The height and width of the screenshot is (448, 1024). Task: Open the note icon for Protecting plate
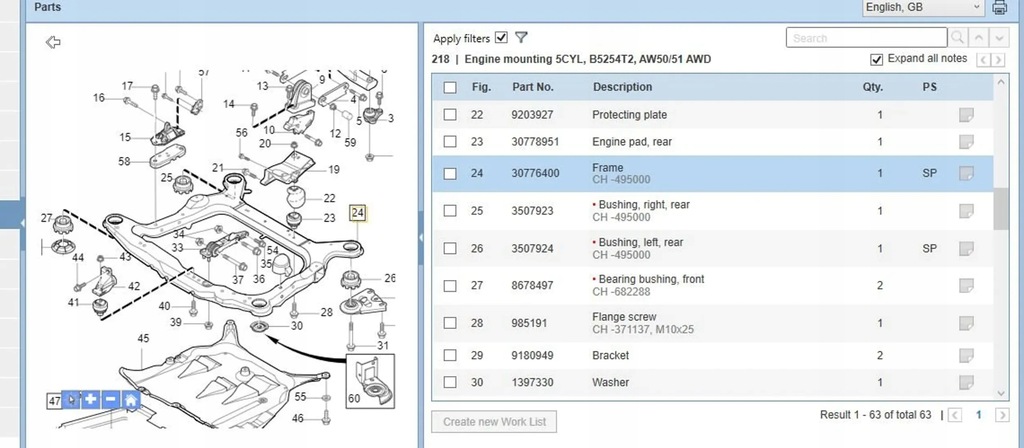966,115
